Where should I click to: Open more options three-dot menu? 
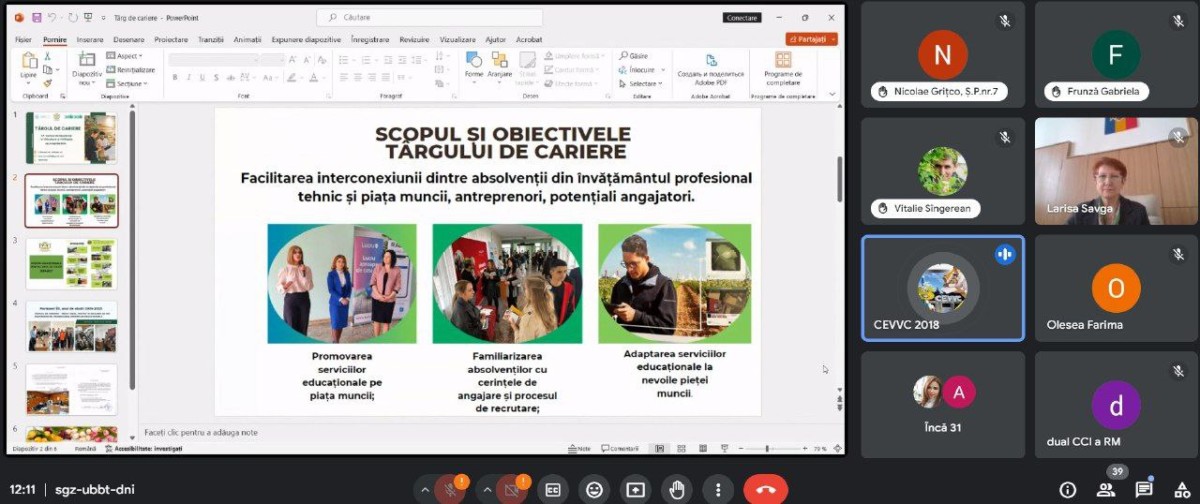(x=718, y=490)
